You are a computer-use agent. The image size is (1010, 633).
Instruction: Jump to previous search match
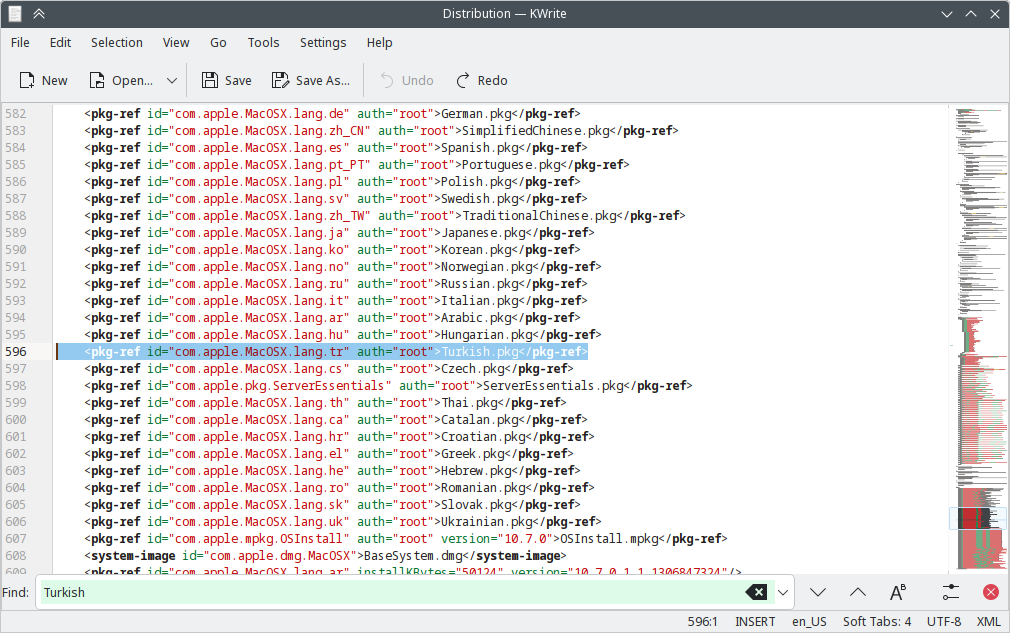click(x=858, y=592)
